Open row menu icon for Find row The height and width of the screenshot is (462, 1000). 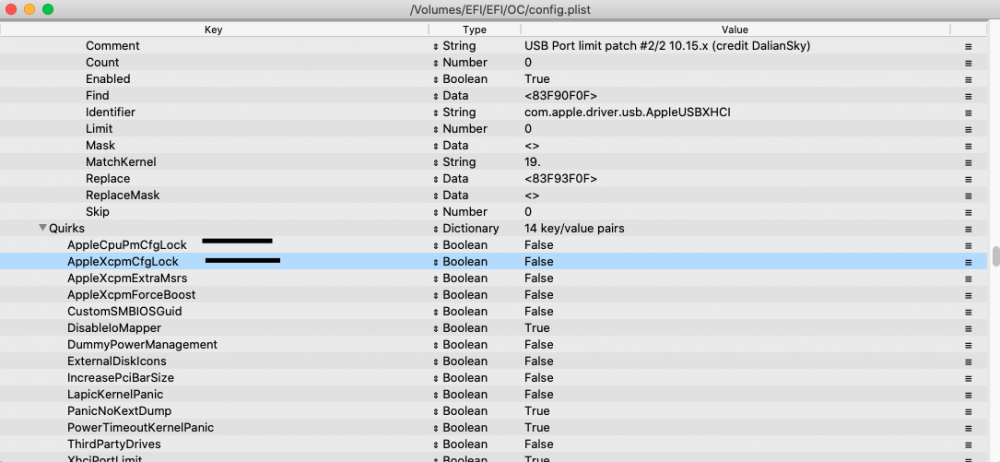[968, 96]
